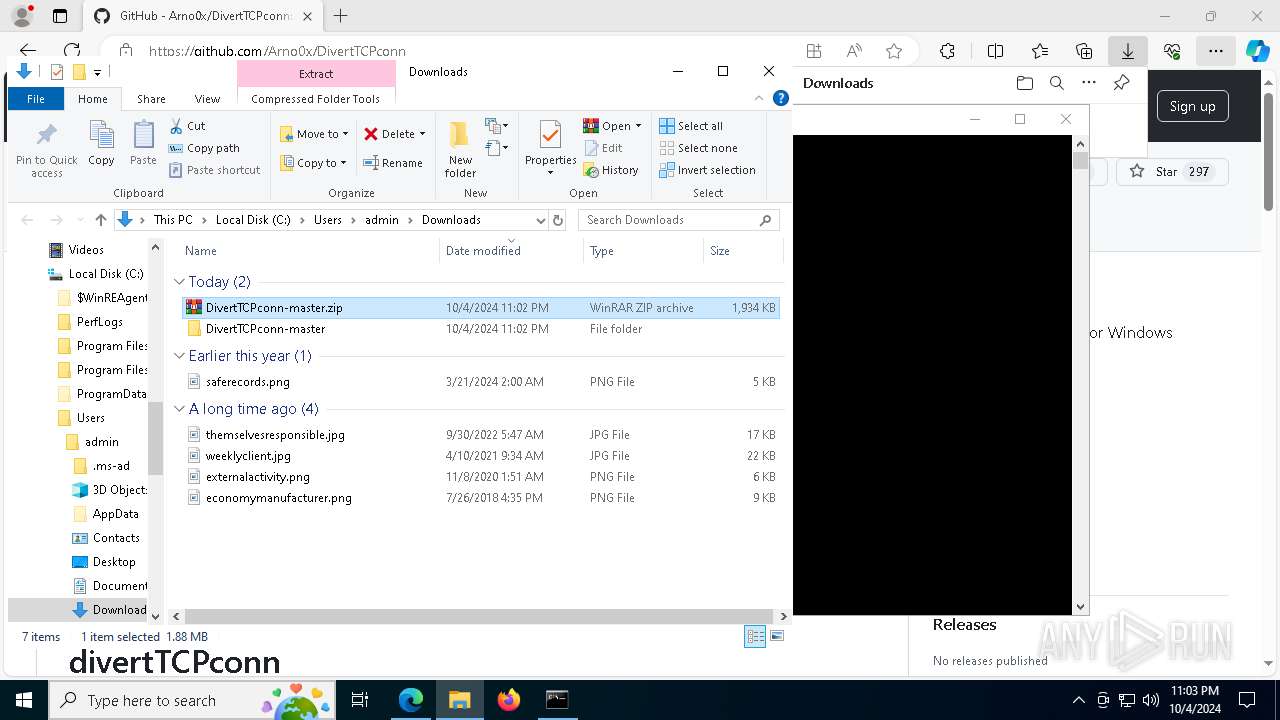Open Explorer Help icon
The image size is (1280, 720).
pos(781,98)
